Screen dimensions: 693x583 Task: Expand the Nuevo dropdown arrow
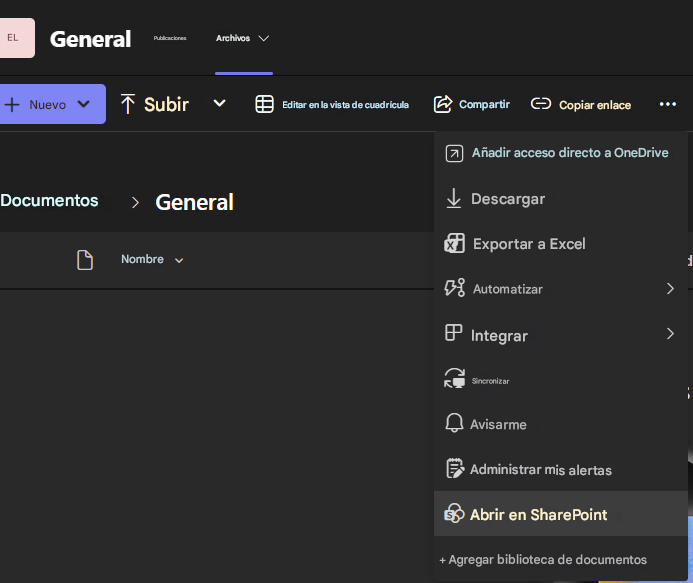[x=84, y=104]
